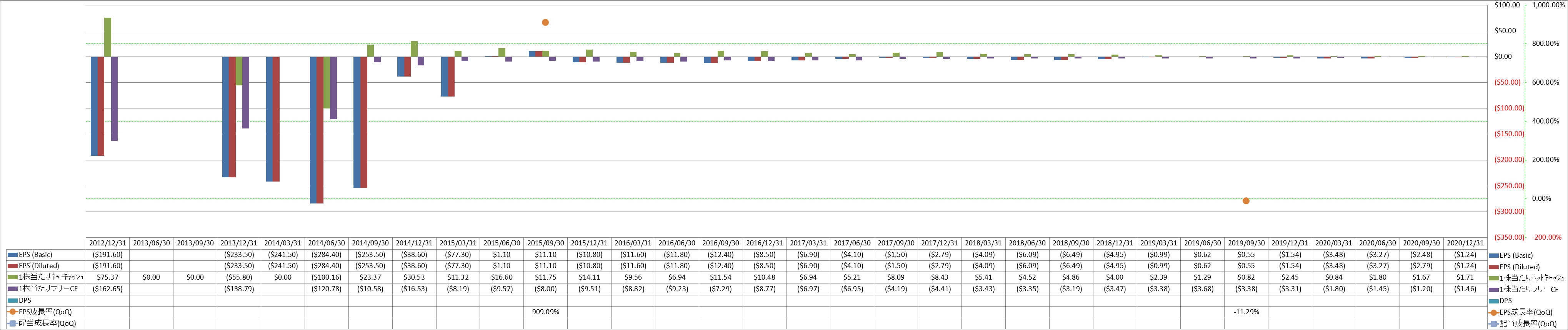Click the orange 909.09% EPS growth marker
Image resolution: width=1568 pixels, height=330 pixels.
coord(545,23)
